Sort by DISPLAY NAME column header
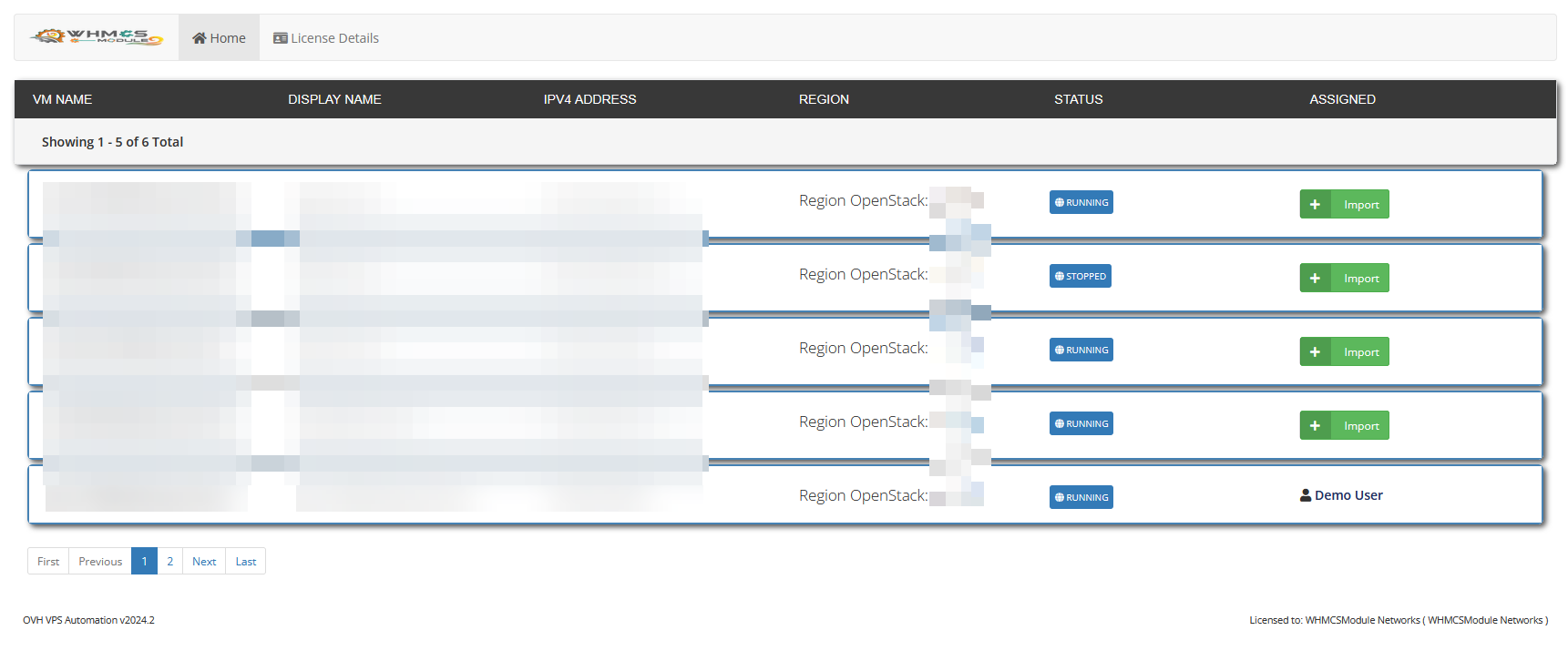 (x=334, y=99)
